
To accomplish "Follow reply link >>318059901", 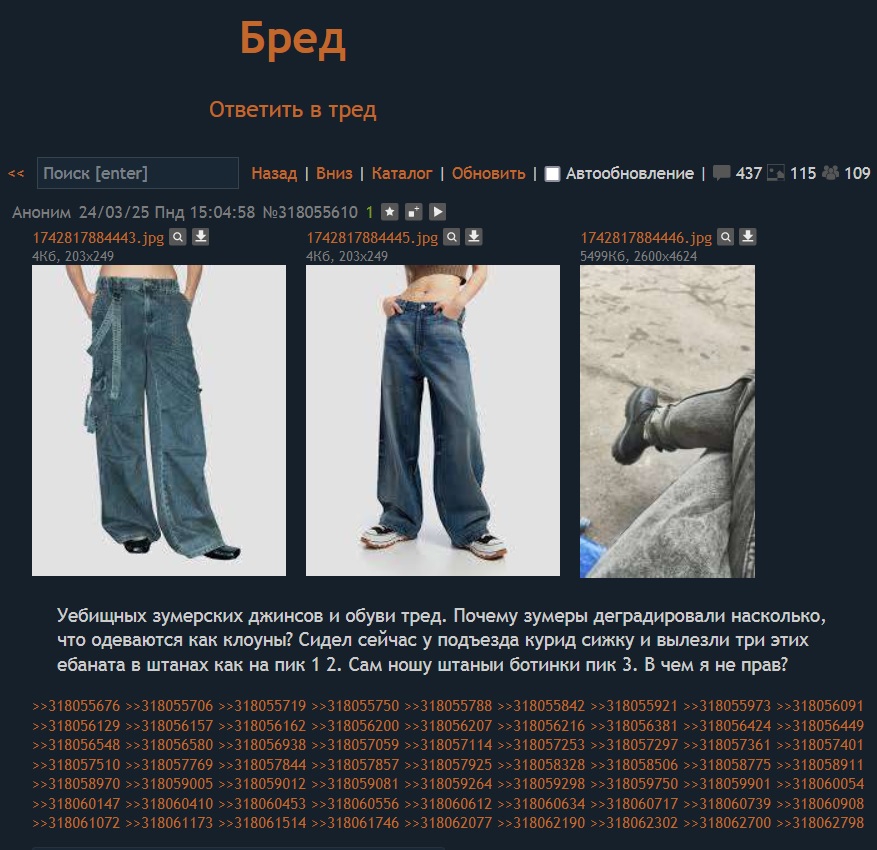I will click(727, 785).
